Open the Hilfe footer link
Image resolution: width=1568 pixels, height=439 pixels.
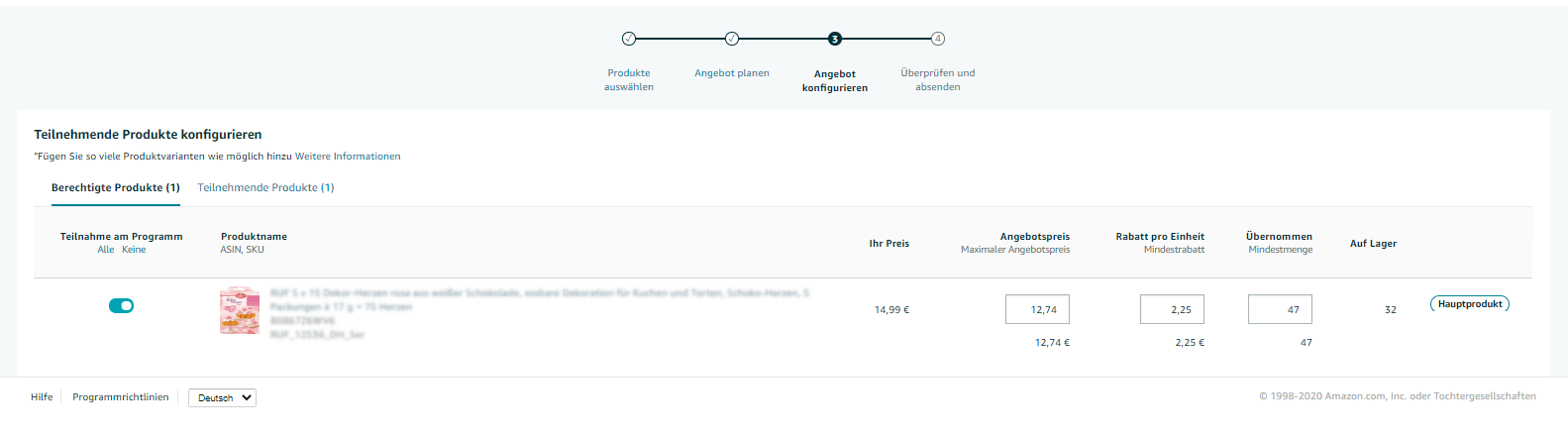click(x=42, y=397)
